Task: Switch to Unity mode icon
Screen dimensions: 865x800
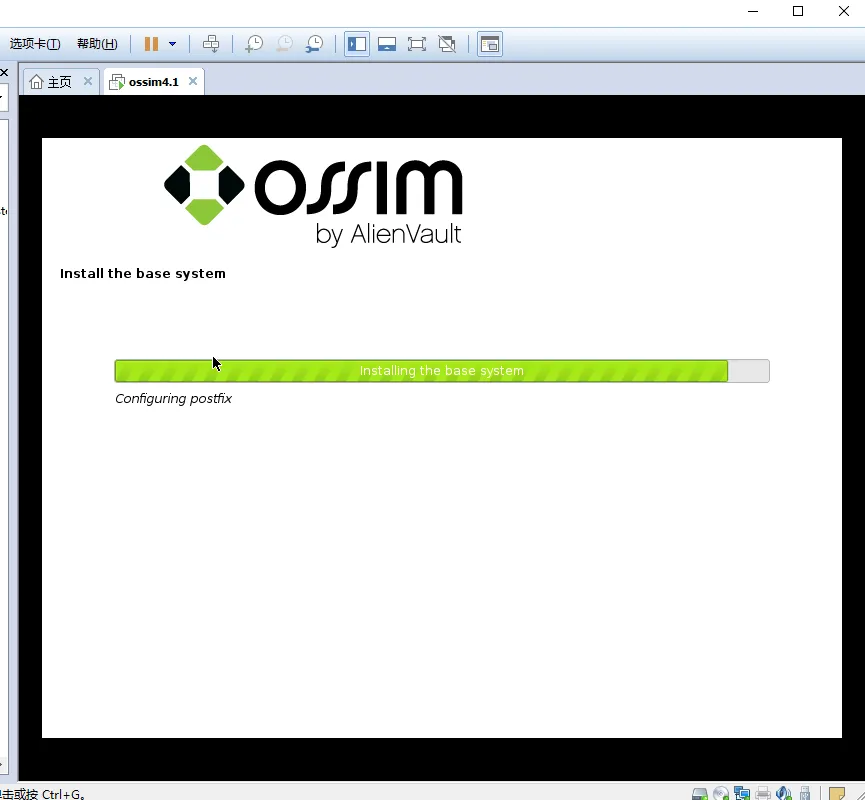Action: [447, 44]
